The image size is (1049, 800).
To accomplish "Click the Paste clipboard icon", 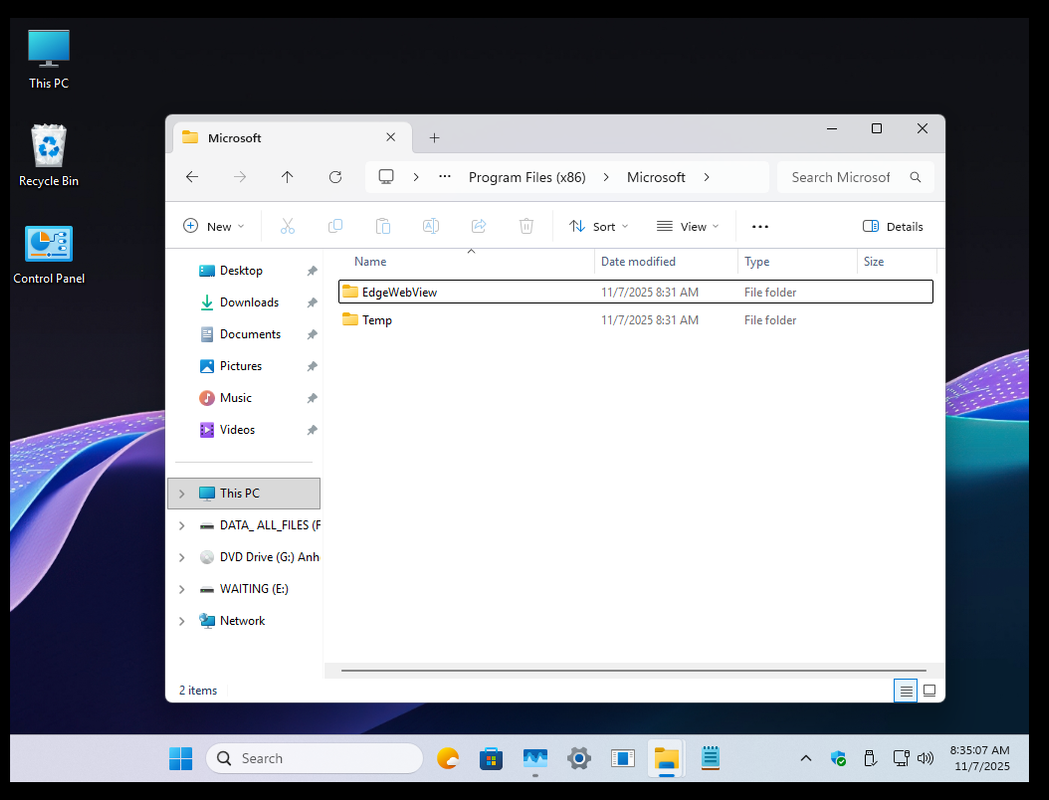I will pyautogui.click(x=383, y=226).
